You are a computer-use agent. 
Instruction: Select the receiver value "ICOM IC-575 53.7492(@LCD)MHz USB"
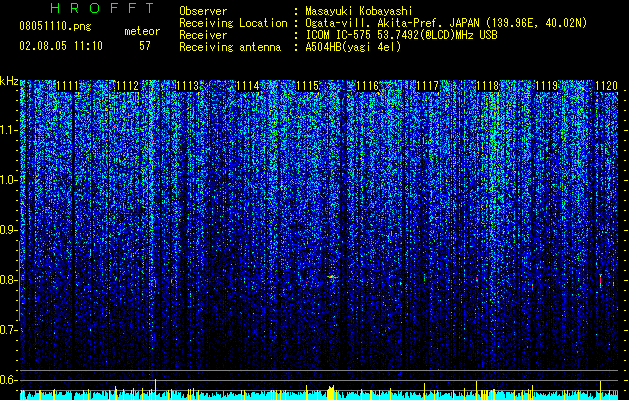tap(401, 35)
